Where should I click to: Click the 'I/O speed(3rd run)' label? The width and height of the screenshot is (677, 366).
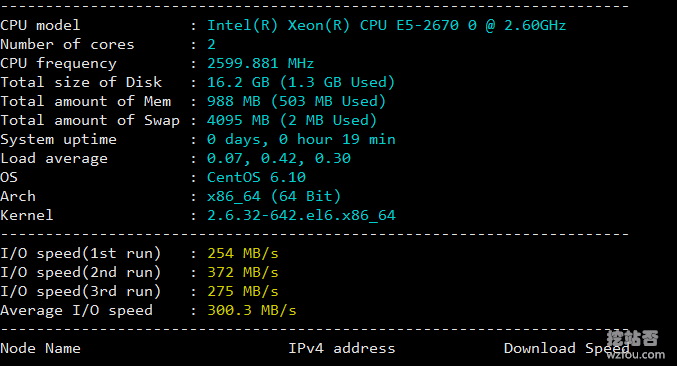(81, 291)
